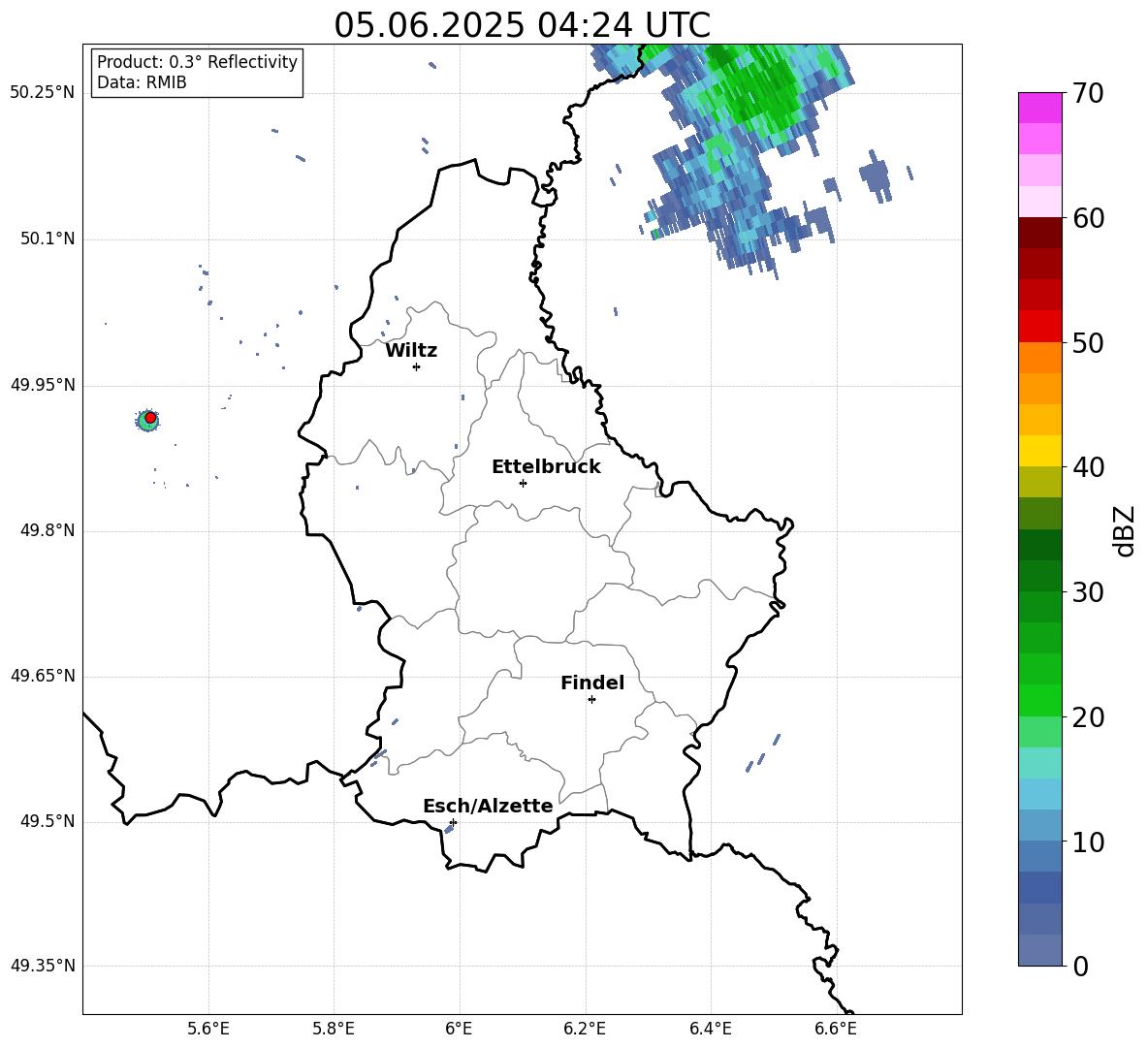Click the 49.8°N latitude label
Image resolution: width=1148 pixels, height=1048 pixels.
pyautogui.click(x=47, y=530)
